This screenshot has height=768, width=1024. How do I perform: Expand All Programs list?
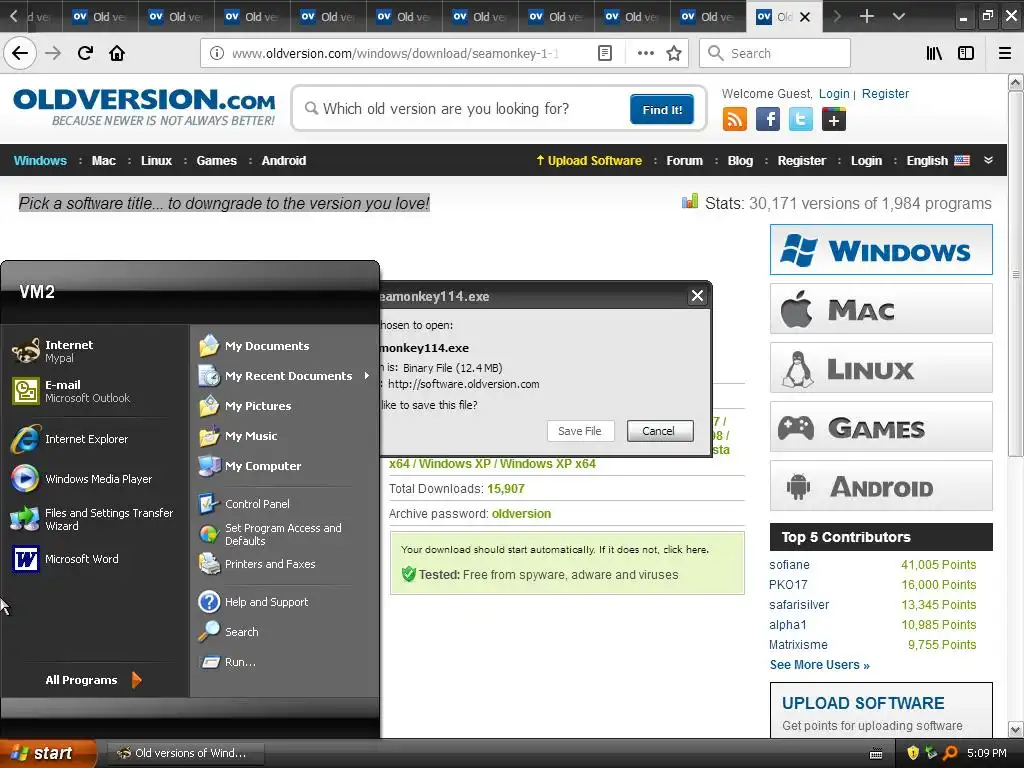tap(93, 680)
